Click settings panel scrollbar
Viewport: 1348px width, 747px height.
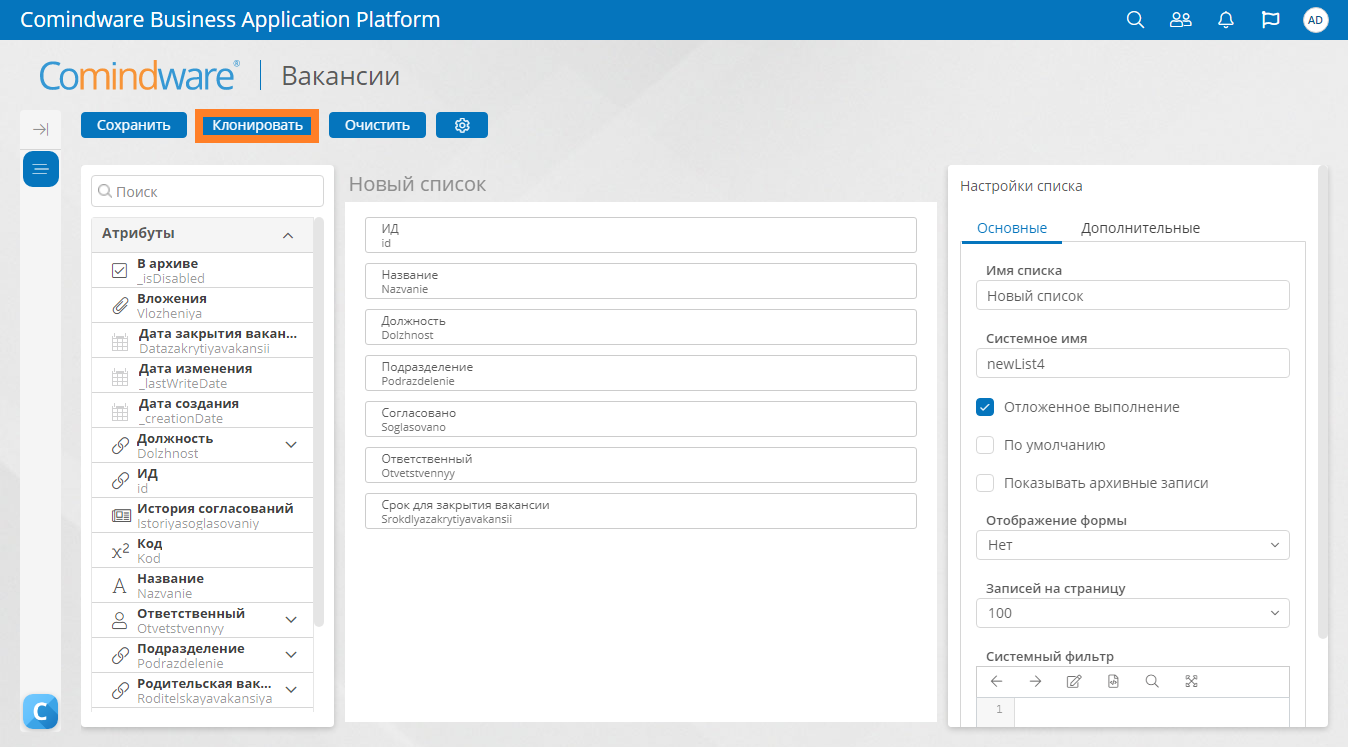pyautogui.click(x=1322, y=402)
